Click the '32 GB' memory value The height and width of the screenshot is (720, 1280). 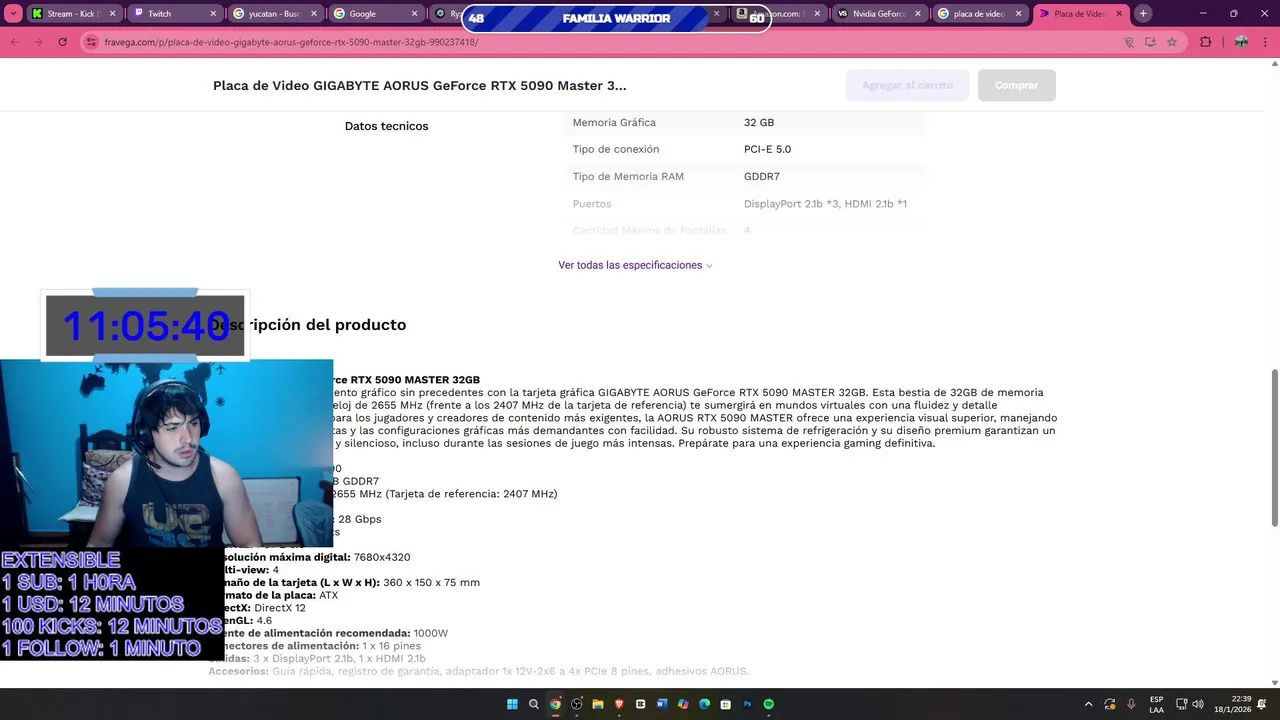click(x=759, y=122)
